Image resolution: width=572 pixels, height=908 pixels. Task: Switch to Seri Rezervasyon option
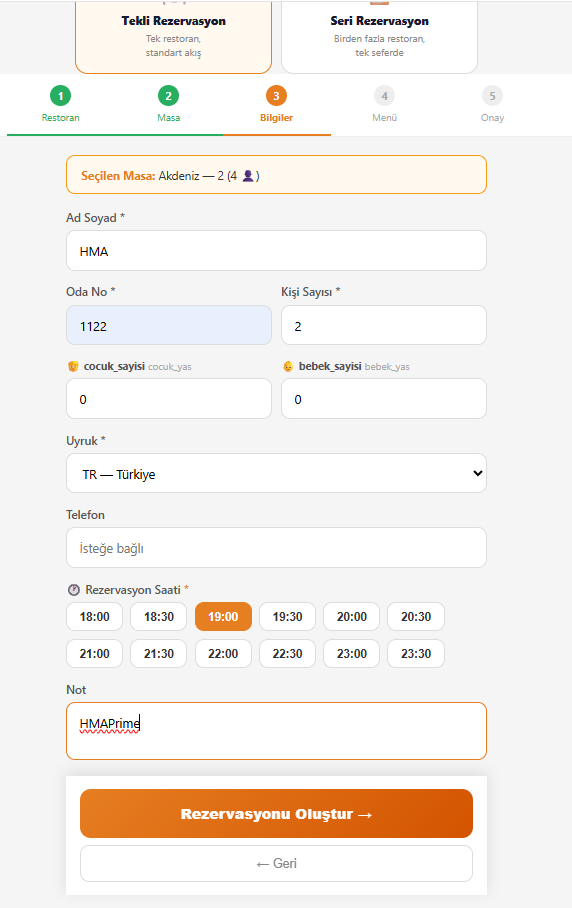click(x=379, y=36)
